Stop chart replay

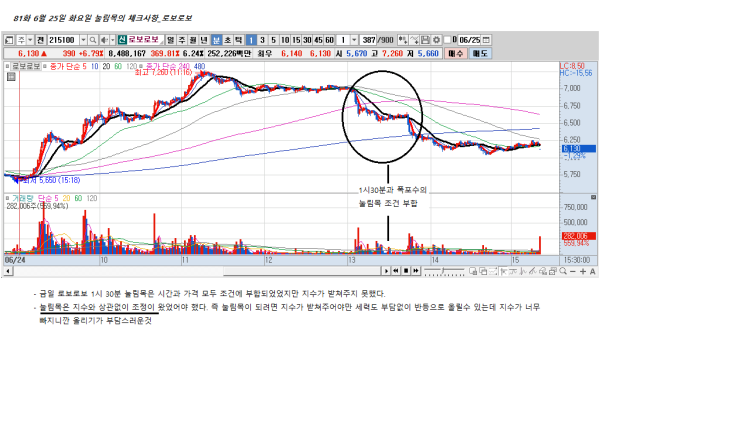[x=406, y=271]
